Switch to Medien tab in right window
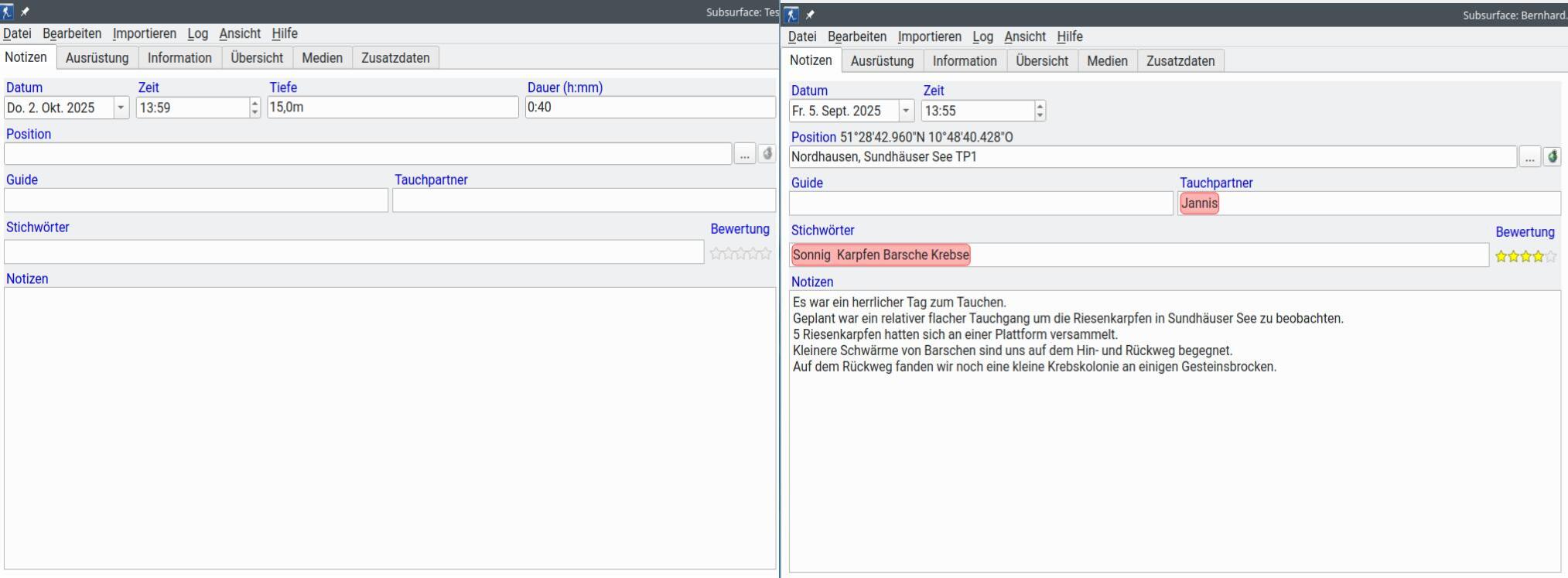Screen dimensions: 1568x578 pos(1108,61)
